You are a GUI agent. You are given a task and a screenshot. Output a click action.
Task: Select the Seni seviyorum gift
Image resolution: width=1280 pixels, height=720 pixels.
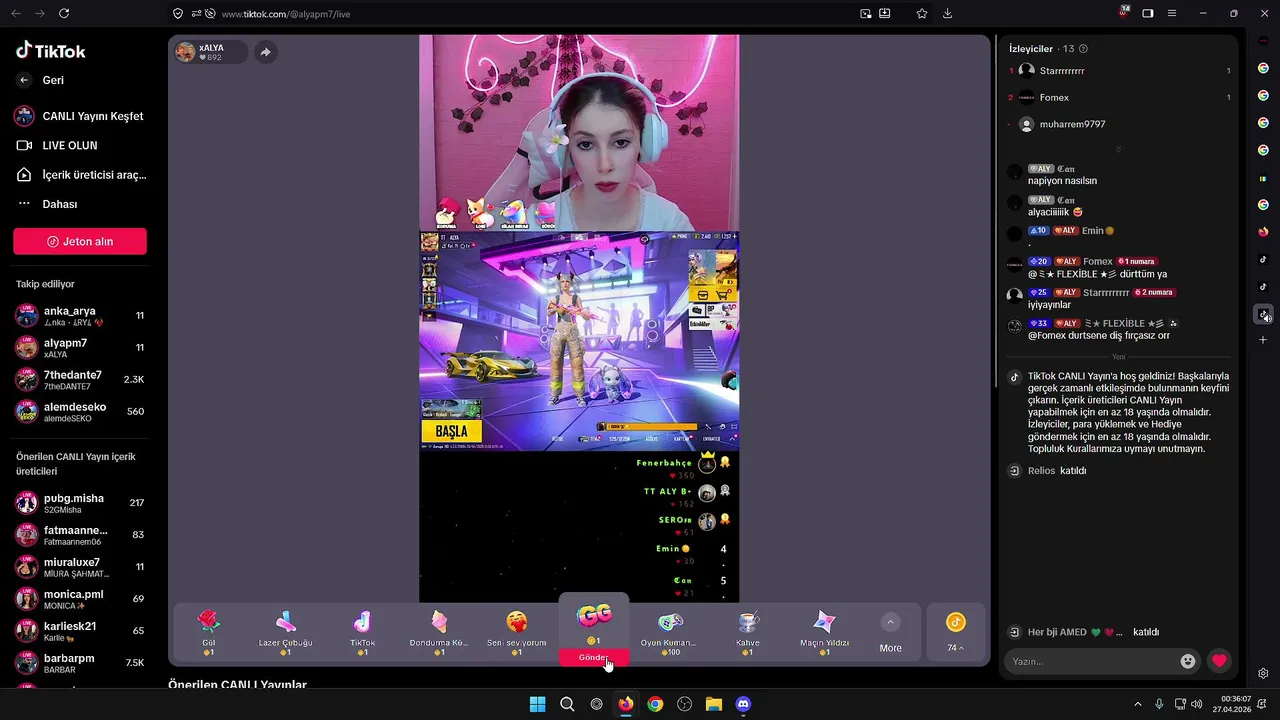pos(516,632)
